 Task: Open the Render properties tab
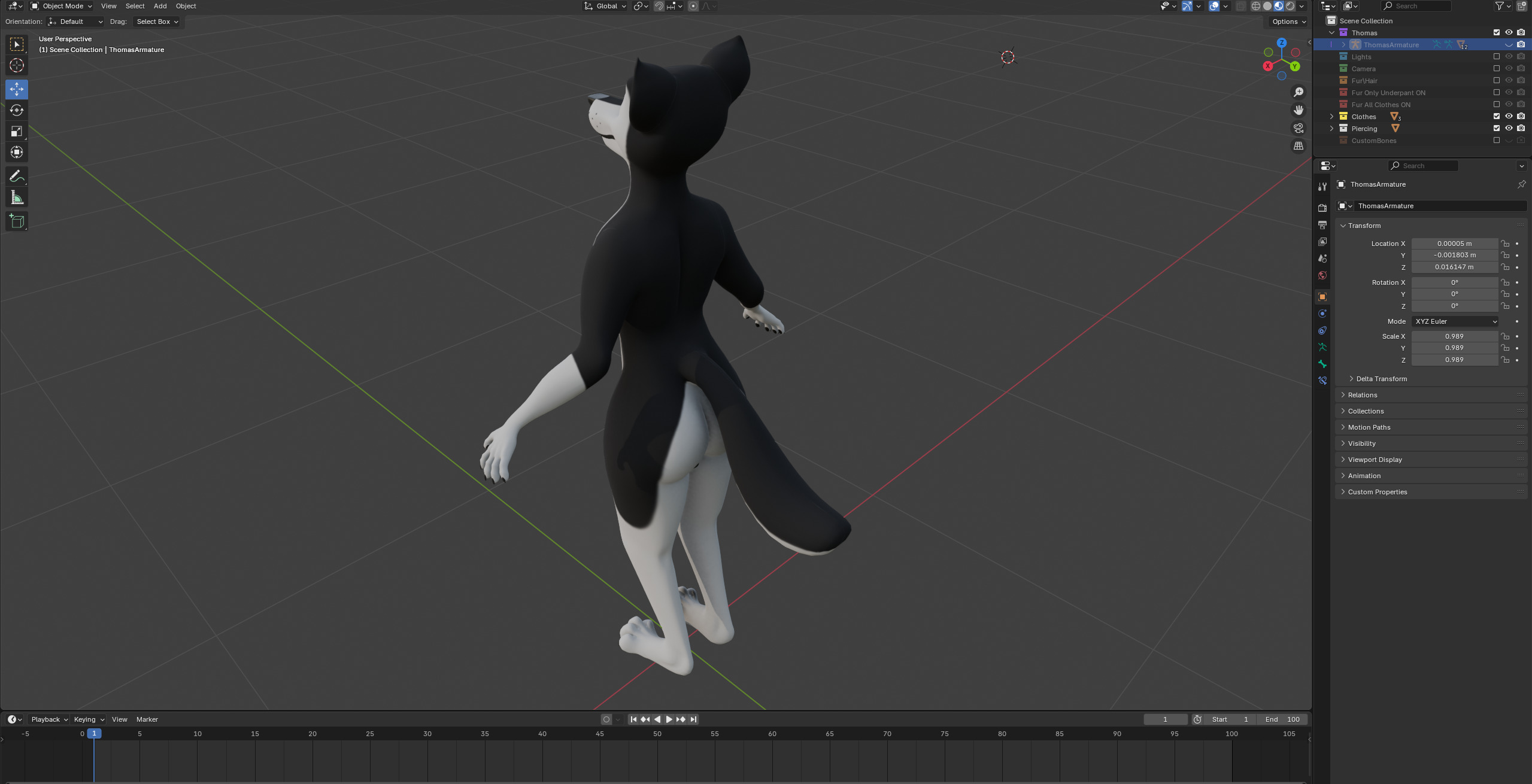(1322, 208)
